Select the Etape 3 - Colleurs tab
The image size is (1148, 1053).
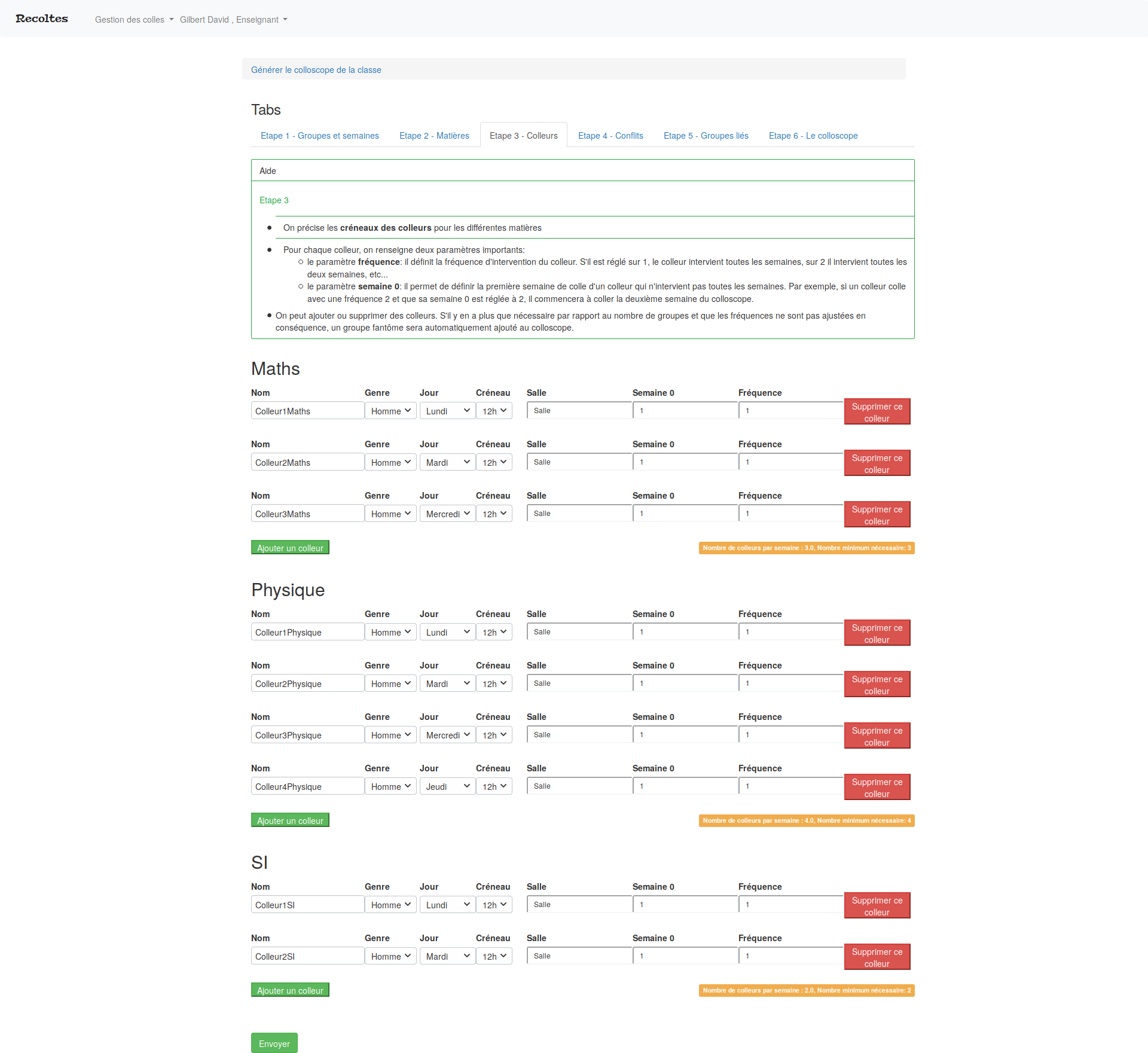click(x=524, y=136)
